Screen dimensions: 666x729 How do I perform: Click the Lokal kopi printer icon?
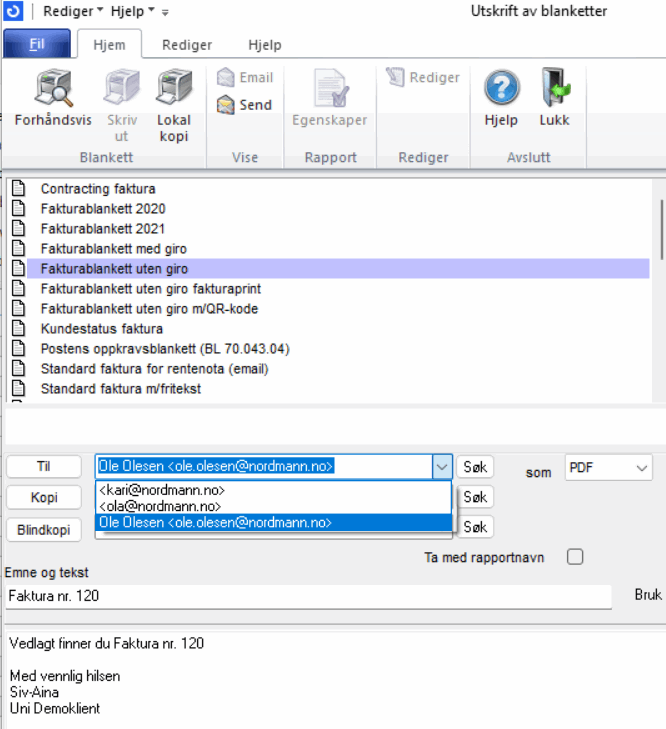[x=174, y=89]
